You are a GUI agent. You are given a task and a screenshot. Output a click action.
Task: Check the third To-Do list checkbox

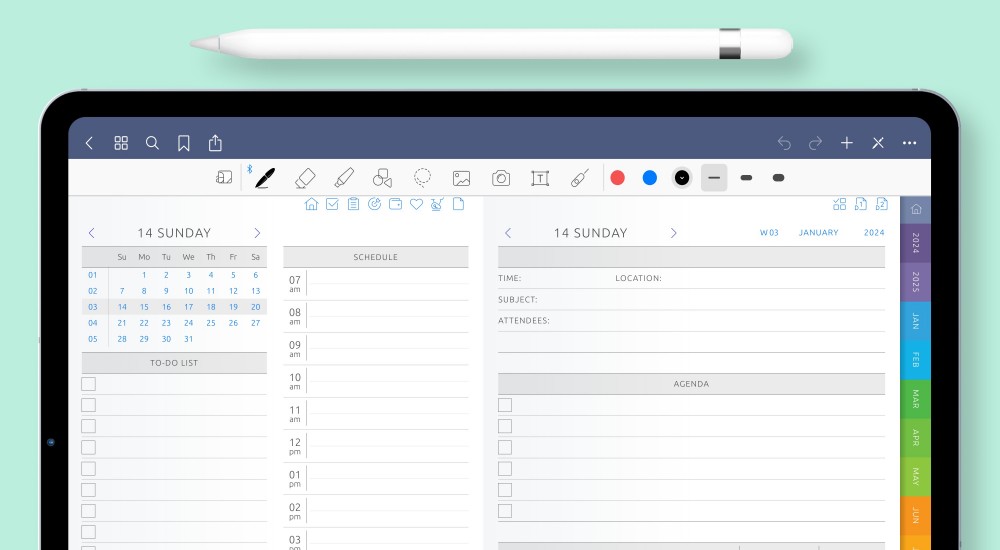pyautogui.click(x=89, y=426)
